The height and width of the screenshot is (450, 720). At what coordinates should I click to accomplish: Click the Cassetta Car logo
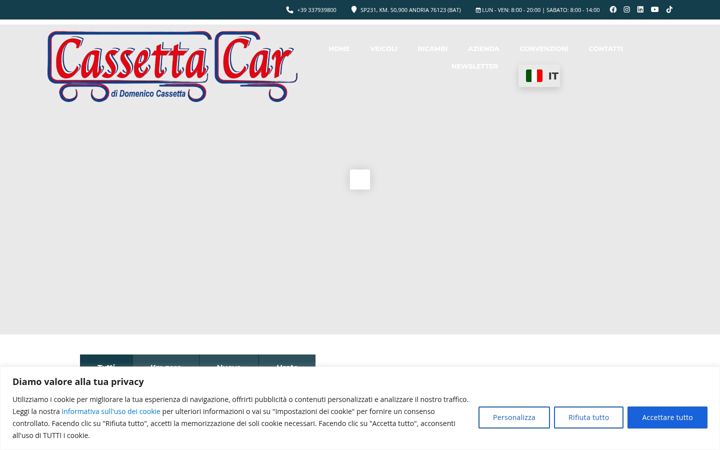click(x=173, y=66)
